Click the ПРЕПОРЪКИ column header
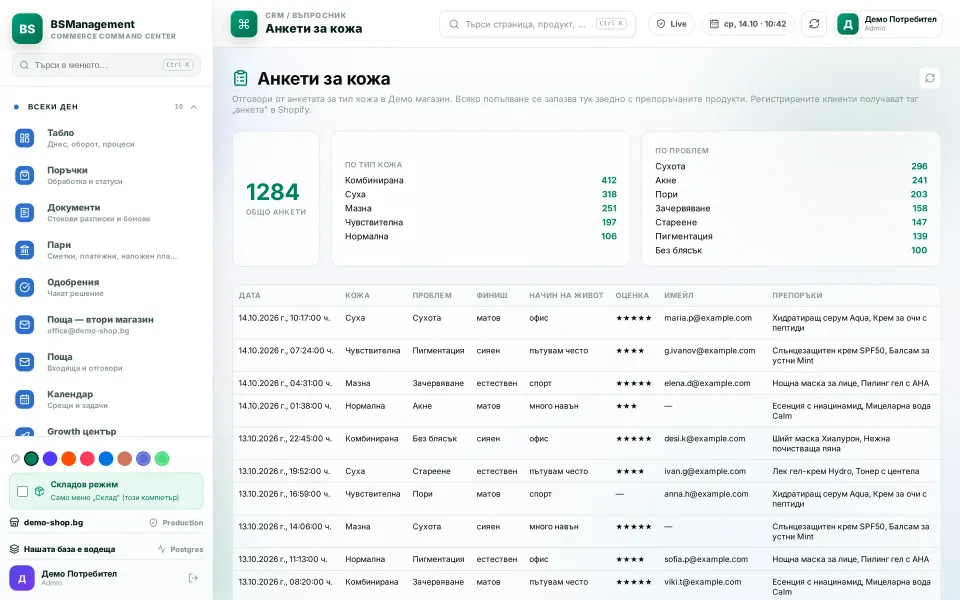 (797, 295)
